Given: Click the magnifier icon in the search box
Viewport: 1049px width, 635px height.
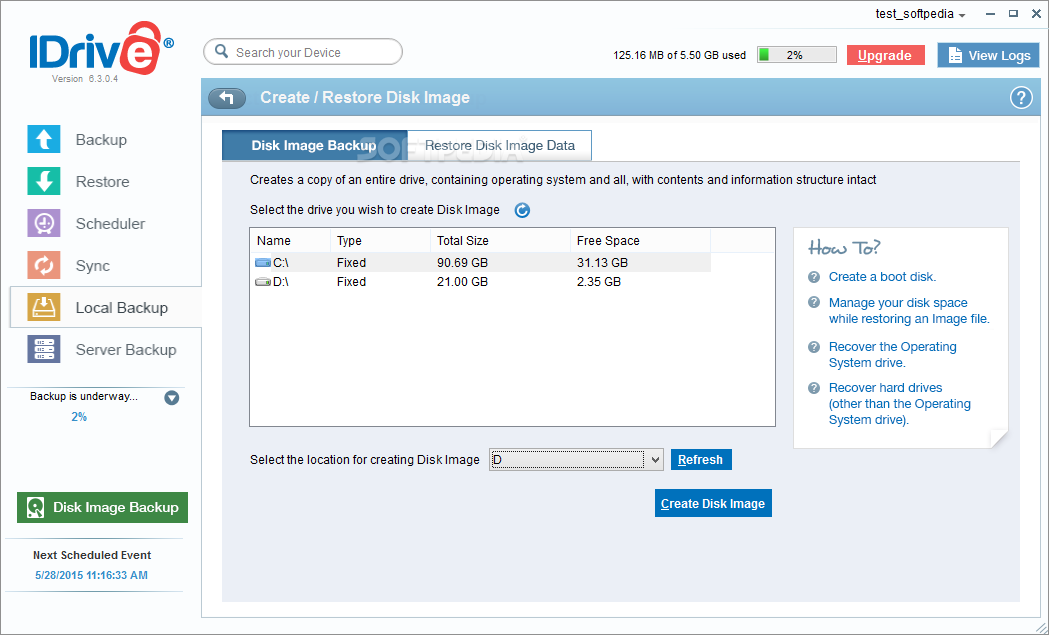Looking at the screenshot, I should click(x=221, y=52).
